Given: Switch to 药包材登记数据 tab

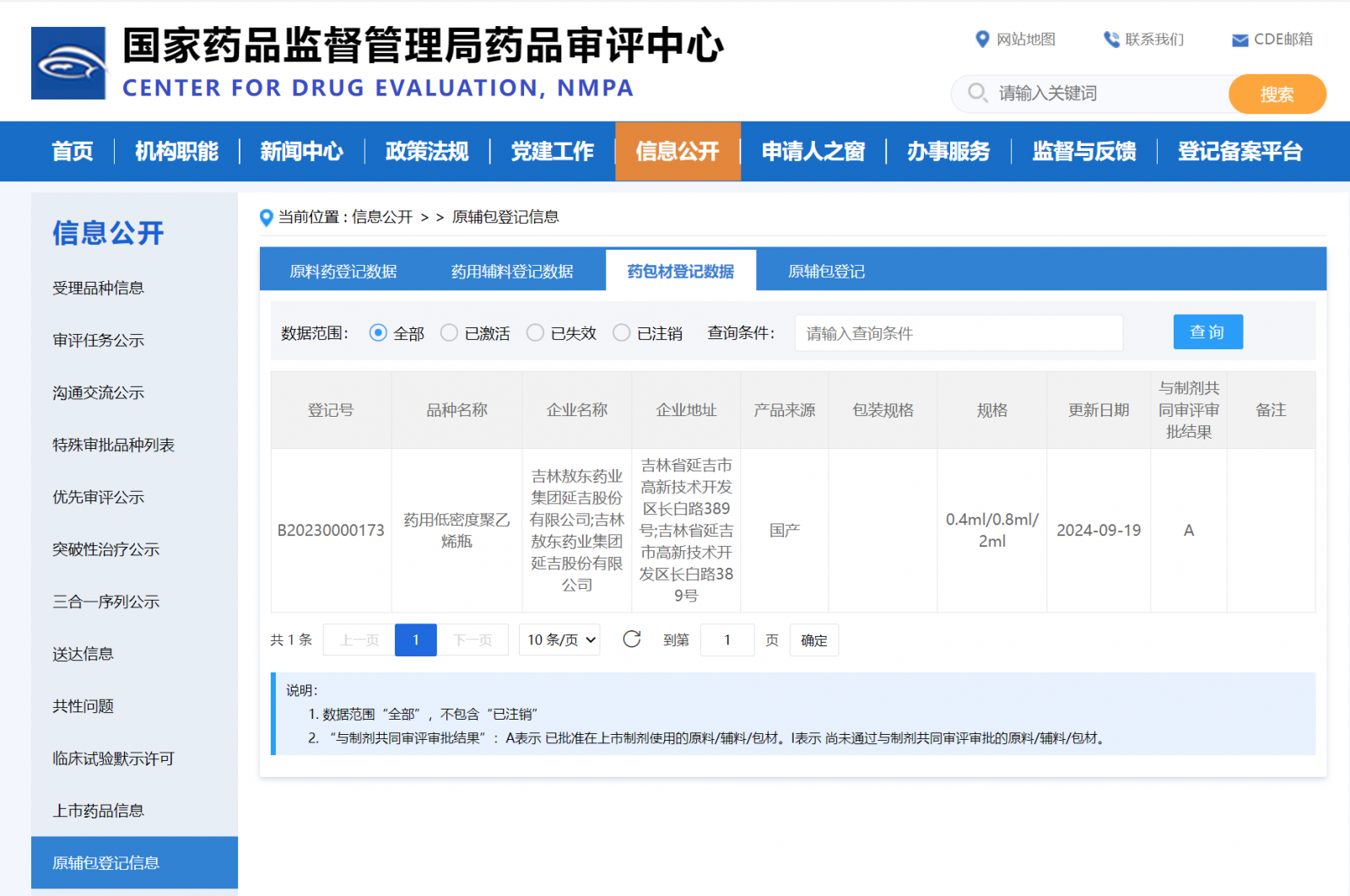Looking at the screenshot, I should point(681,271).
